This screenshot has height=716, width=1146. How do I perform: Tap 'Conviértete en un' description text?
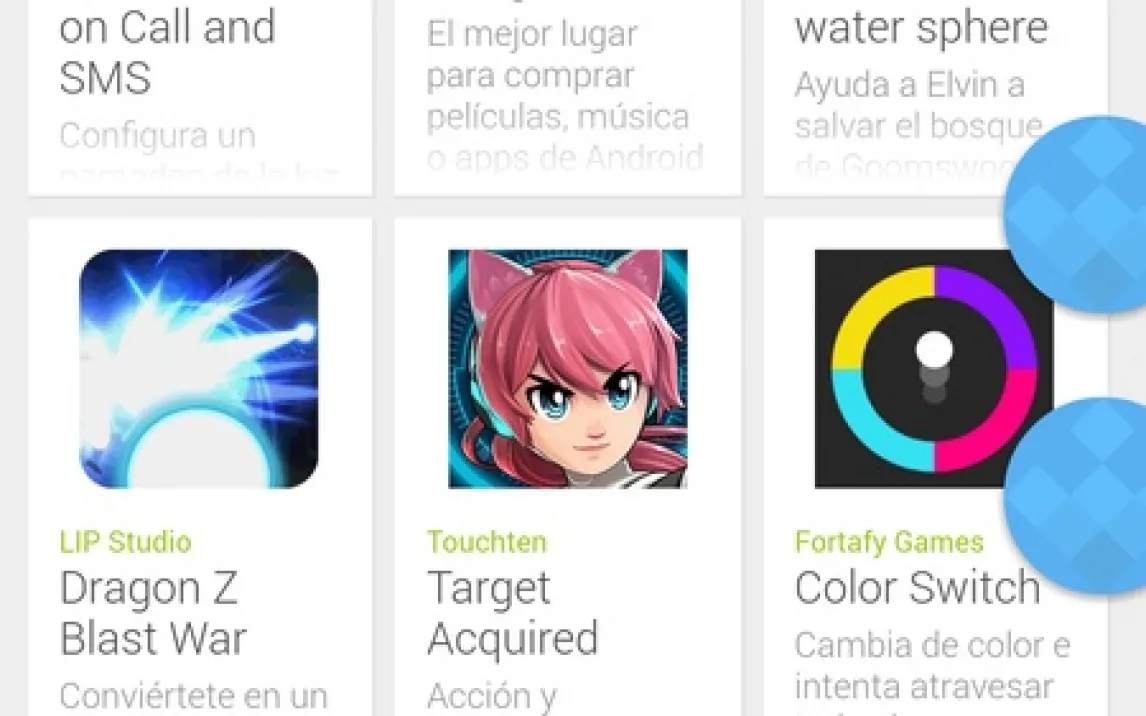point(193,696)
